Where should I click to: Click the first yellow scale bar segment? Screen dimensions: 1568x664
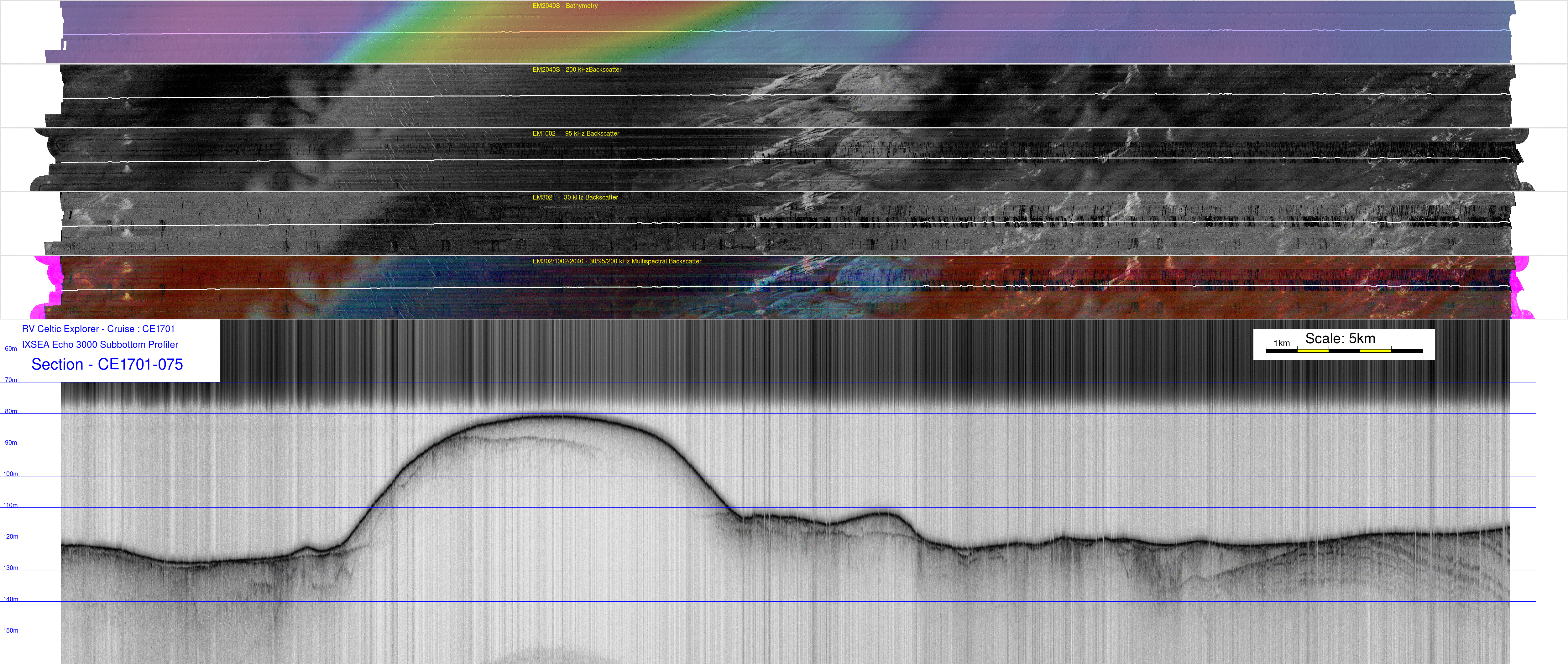click(x=1312, y=350)
